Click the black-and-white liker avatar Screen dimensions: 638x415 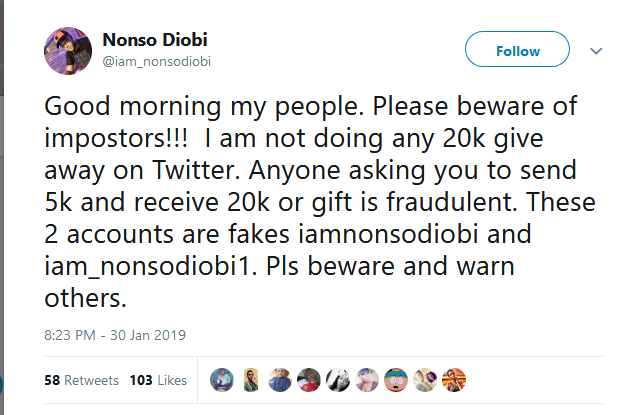click(x=338, y=380)
